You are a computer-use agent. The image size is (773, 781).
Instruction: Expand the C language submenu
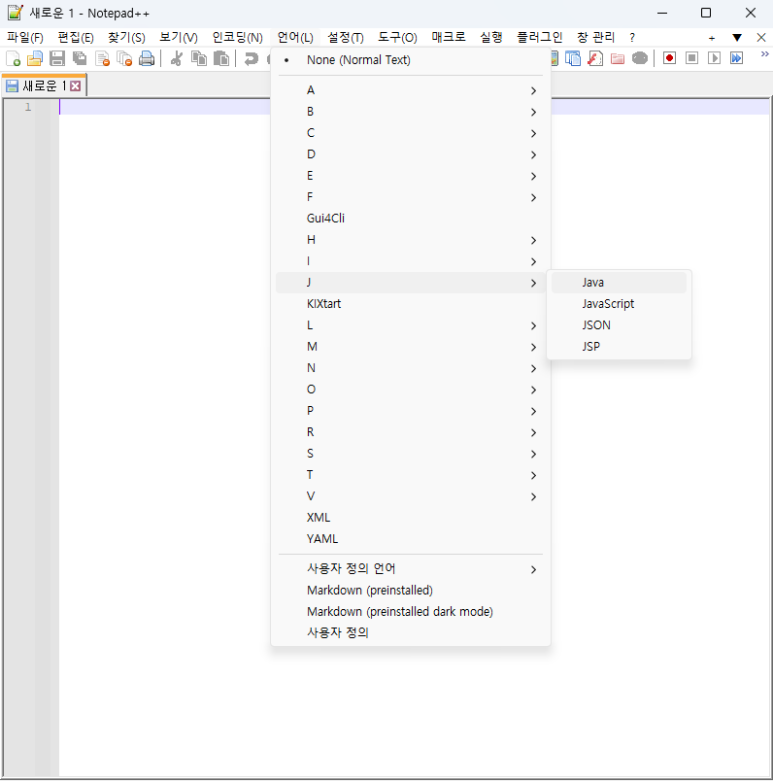(411, 133)
